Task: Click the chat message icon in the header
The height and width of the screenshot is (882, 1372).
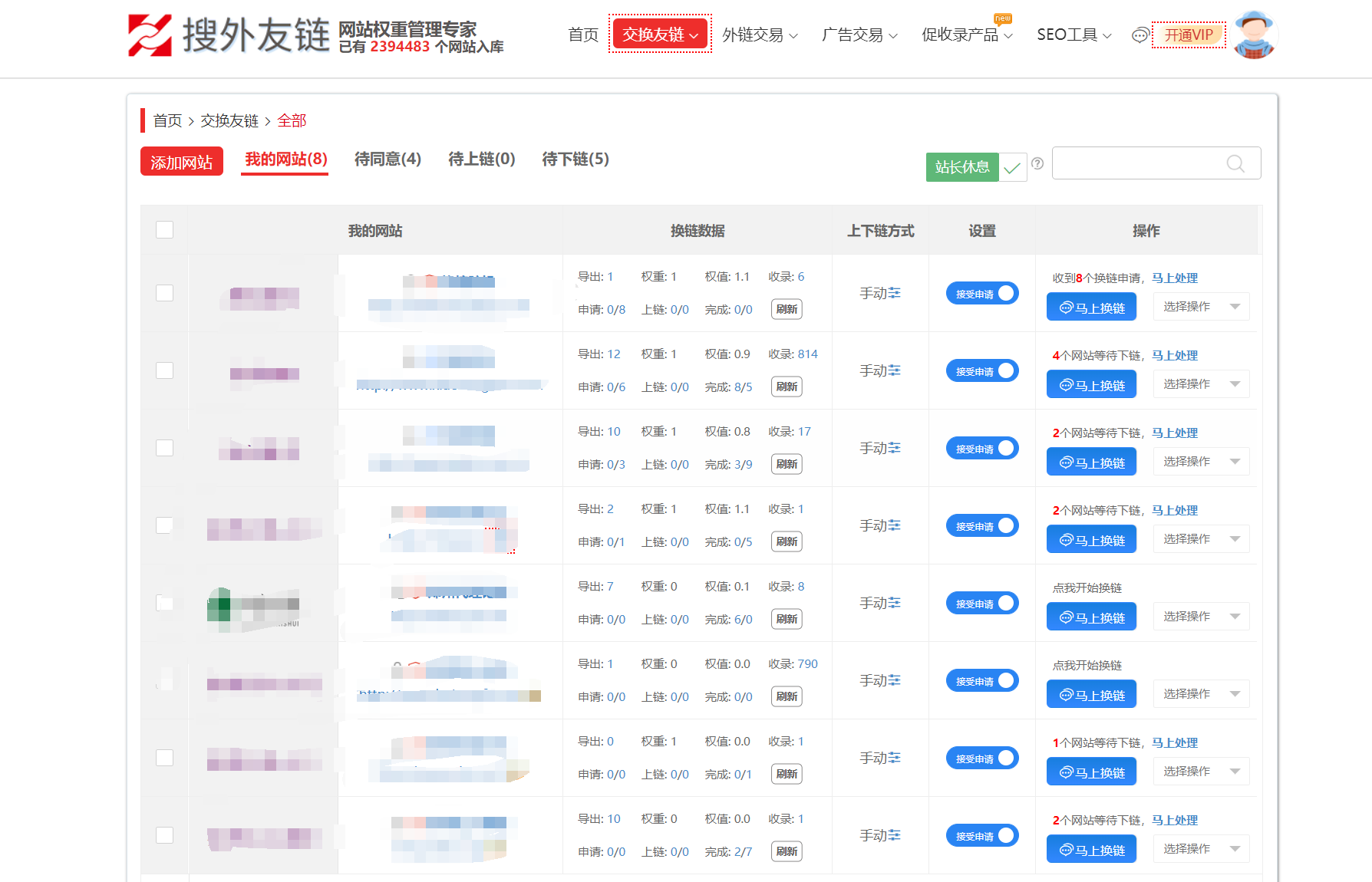Action: point(1140,35)
